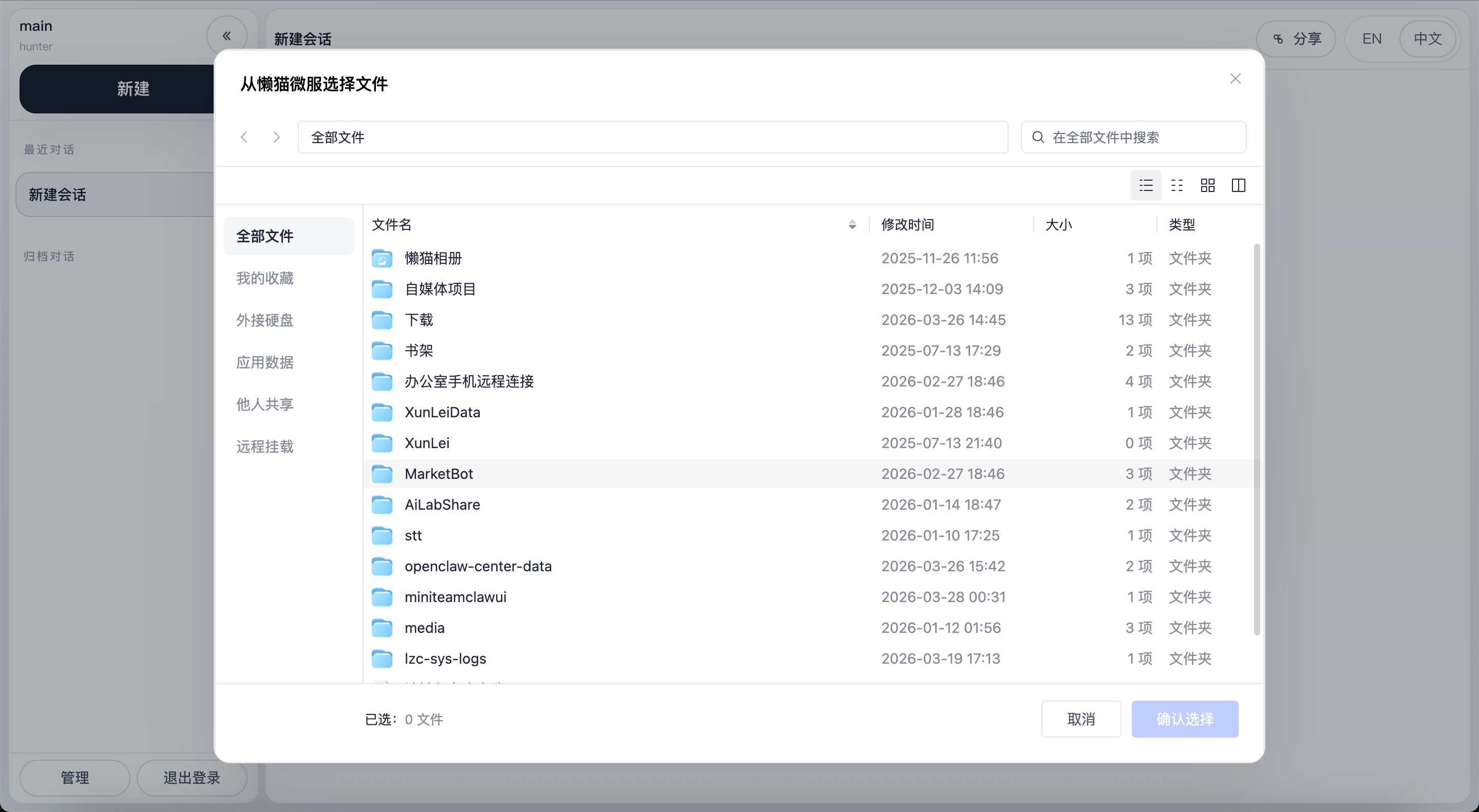Switch to grid view icon

click(x=1207, y=185)
